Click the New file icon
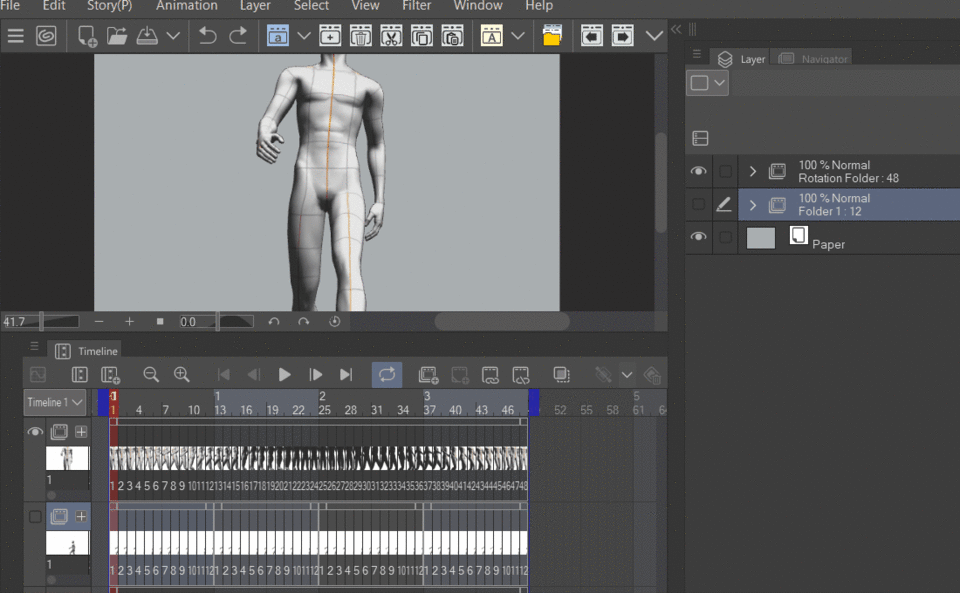This screenshot has height=593, width=960. [x=87, y=36]
